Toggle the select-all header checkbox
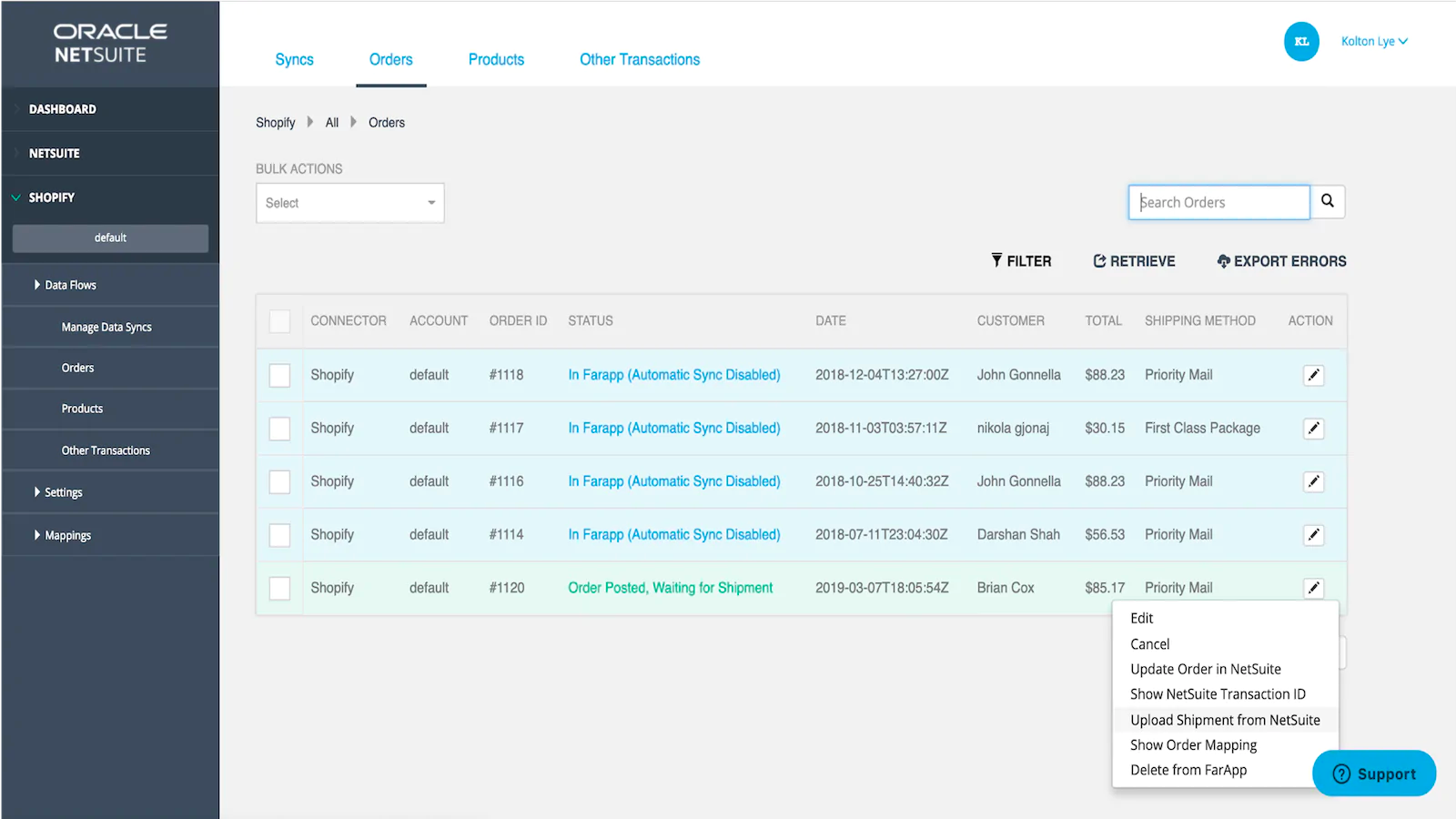Viewport: 1456px width, 819px height. click(279, 321)
